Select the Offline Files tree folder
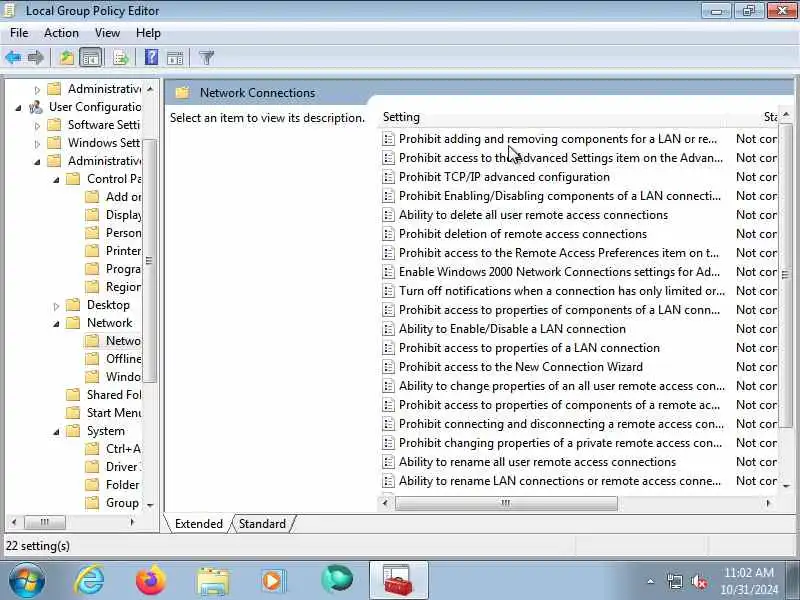800x600 pixels. (123, 359)
